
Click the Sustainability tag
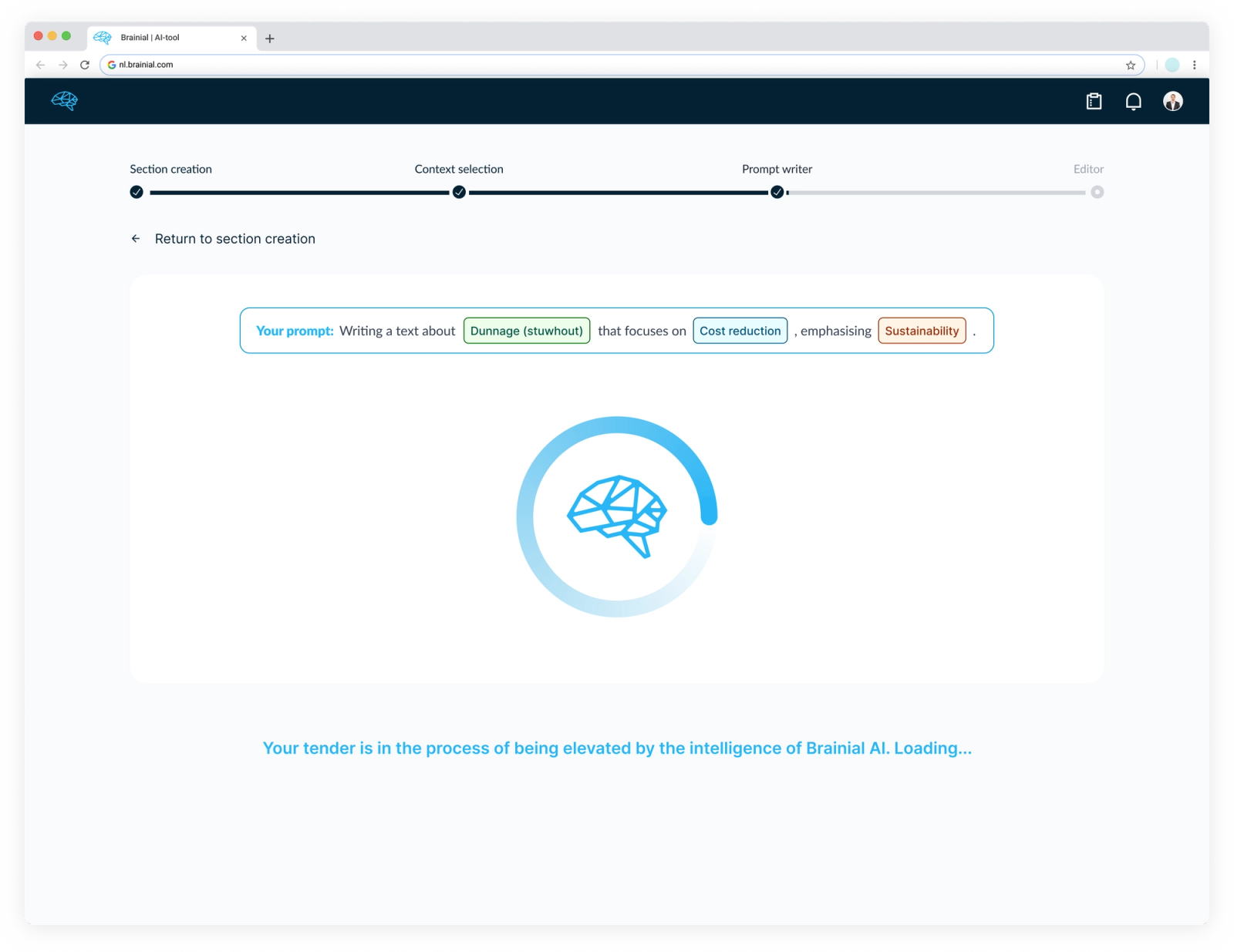tap(922, 331)
